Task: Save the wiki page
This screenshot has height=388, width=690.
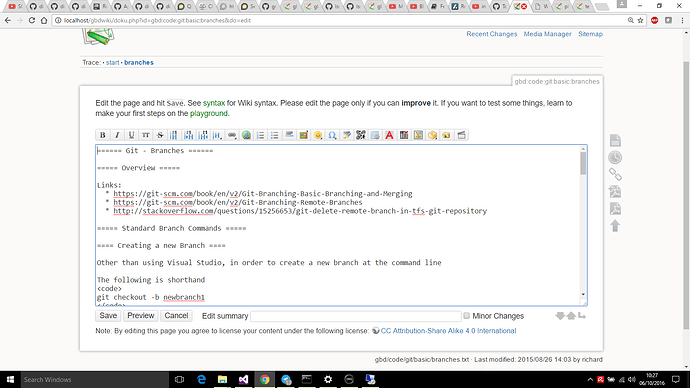Action: (x=108, y=316)
